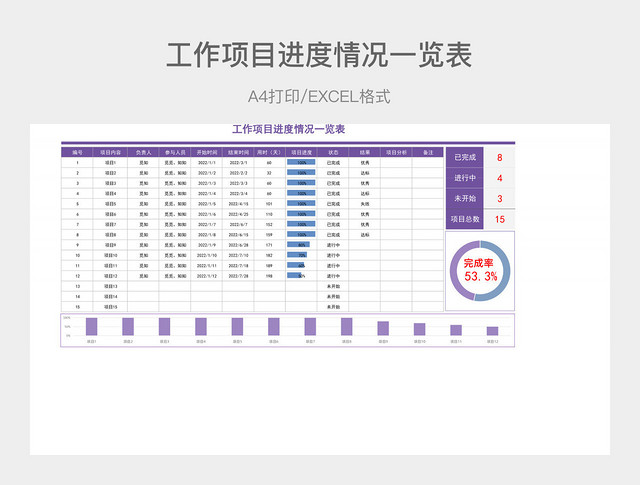Select the 项目10 cell in row 10
The width and height of the screenshot is (640, 485).
[110, 255]
